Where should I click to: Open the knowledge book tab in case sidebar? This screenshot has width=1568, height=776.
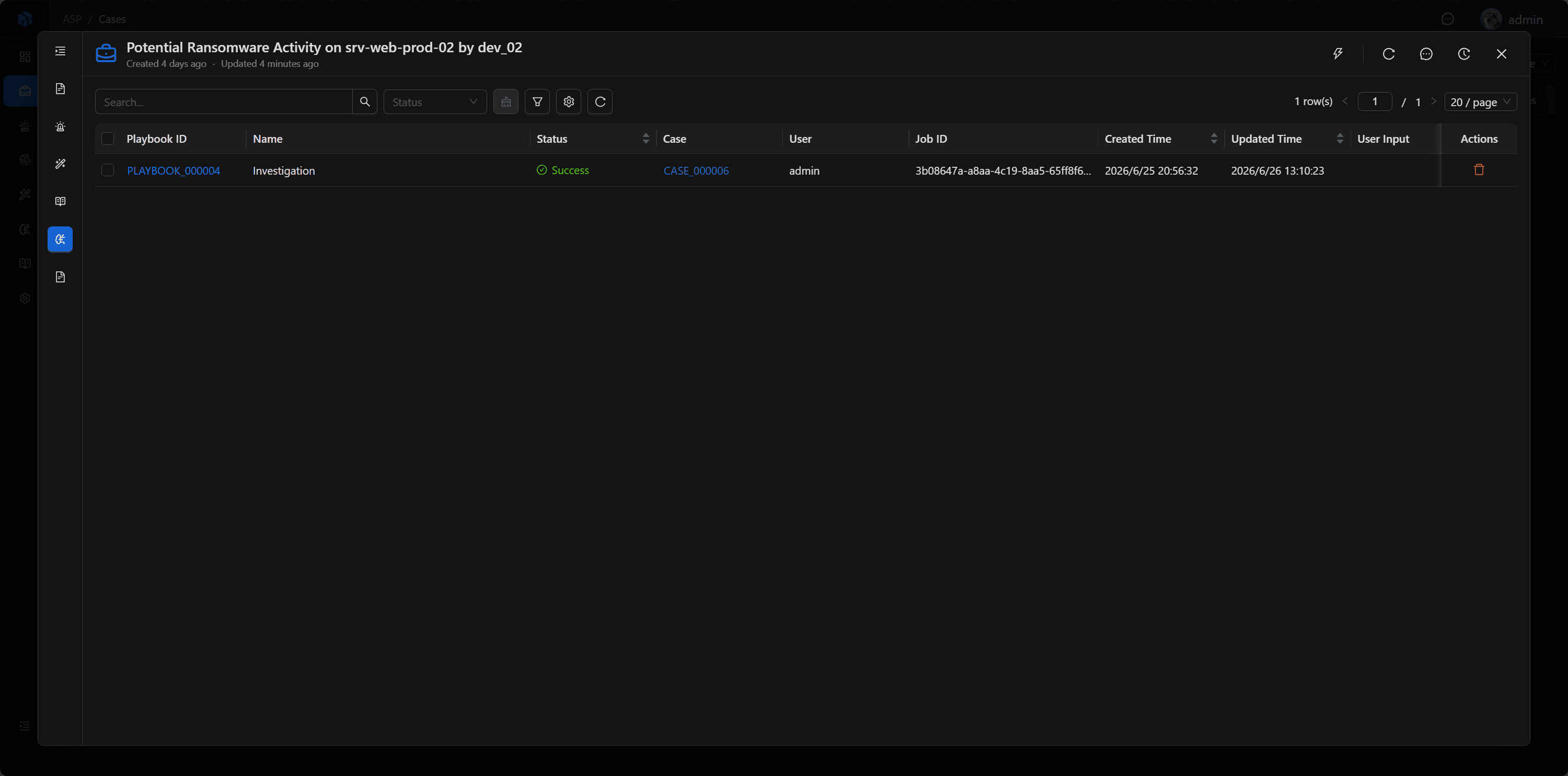pyautogui.click(x=60, y=202)
